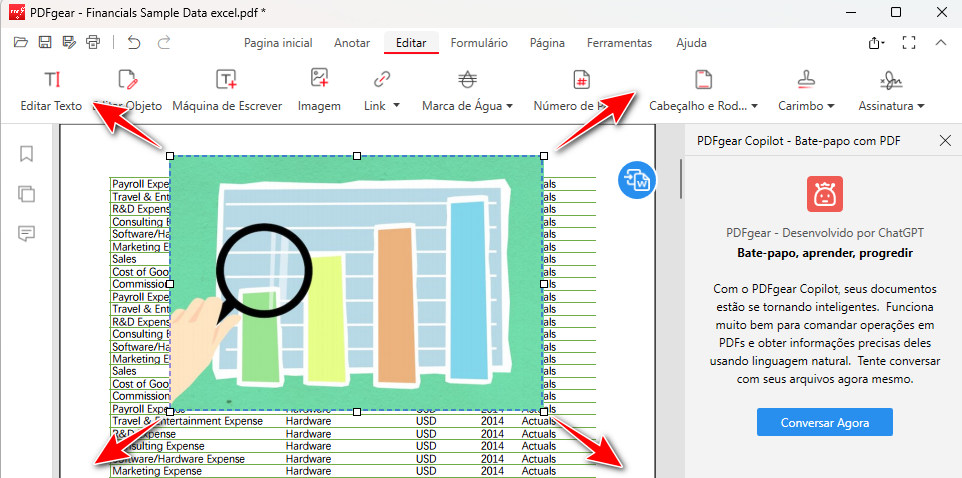Open the comments panel in left sidebar

click(27, 233)
